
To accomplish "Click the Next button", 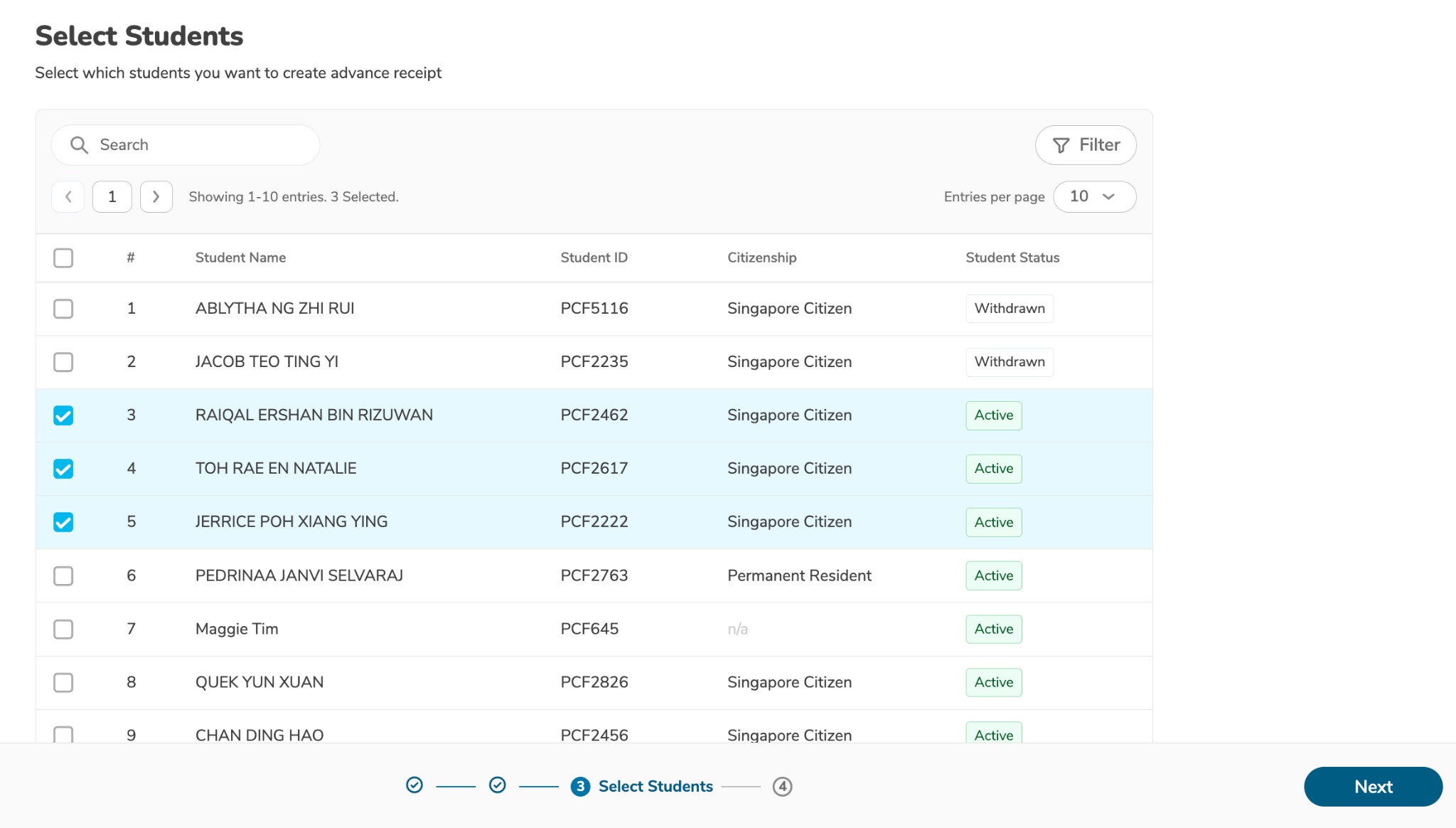I will click(x=1372, y=787).
